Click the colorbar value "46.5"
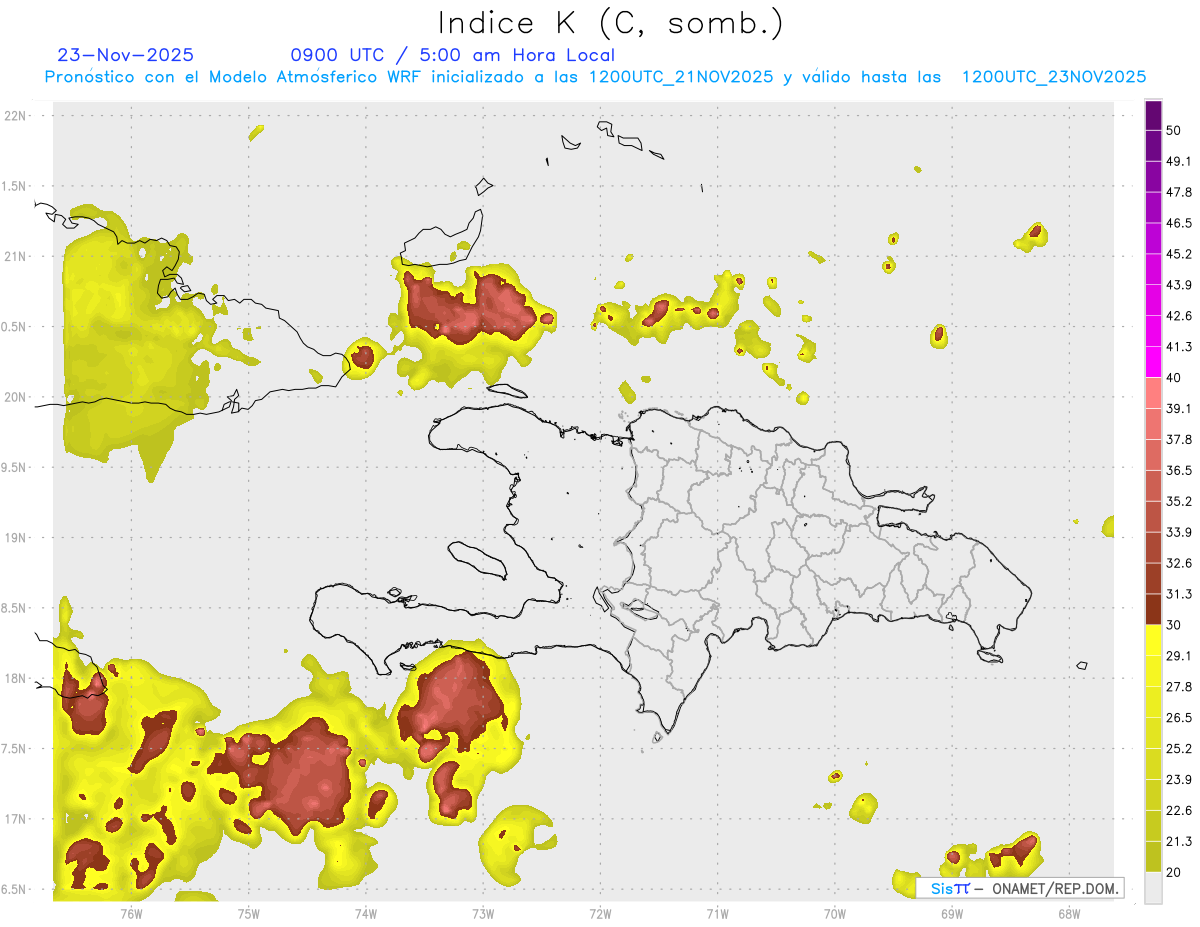This screenshot has width=1200, height=927. click(1179, 223)
